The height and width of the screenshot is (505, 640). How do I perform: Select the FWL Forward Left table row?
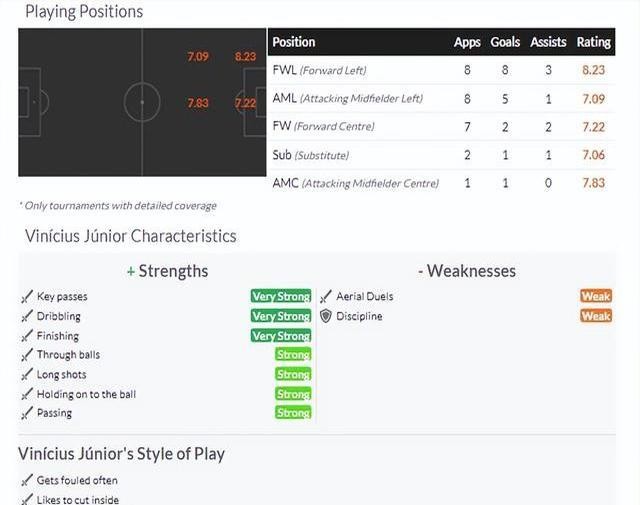coord(441,70)
